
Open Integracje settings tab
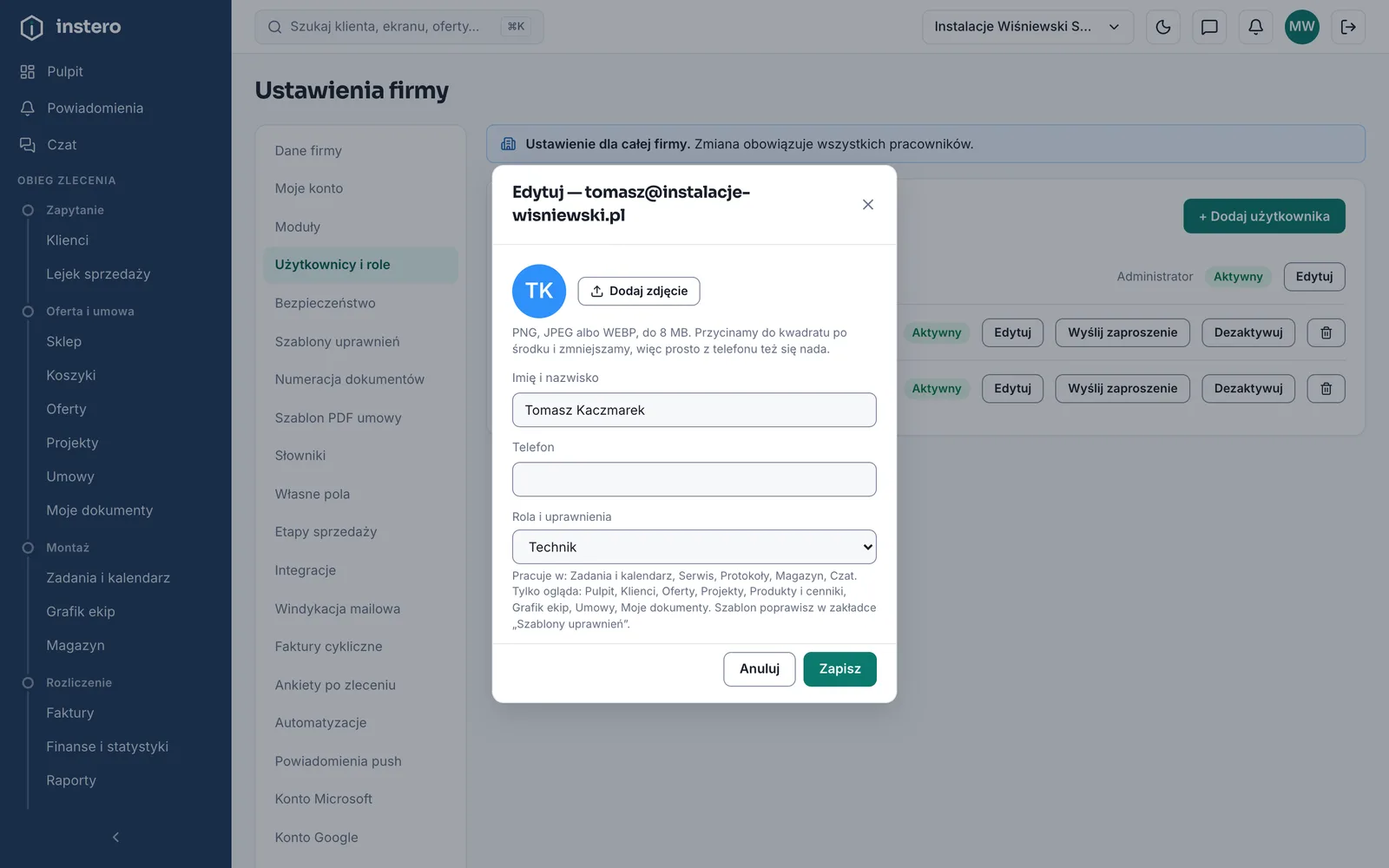(x=360, y=570)
